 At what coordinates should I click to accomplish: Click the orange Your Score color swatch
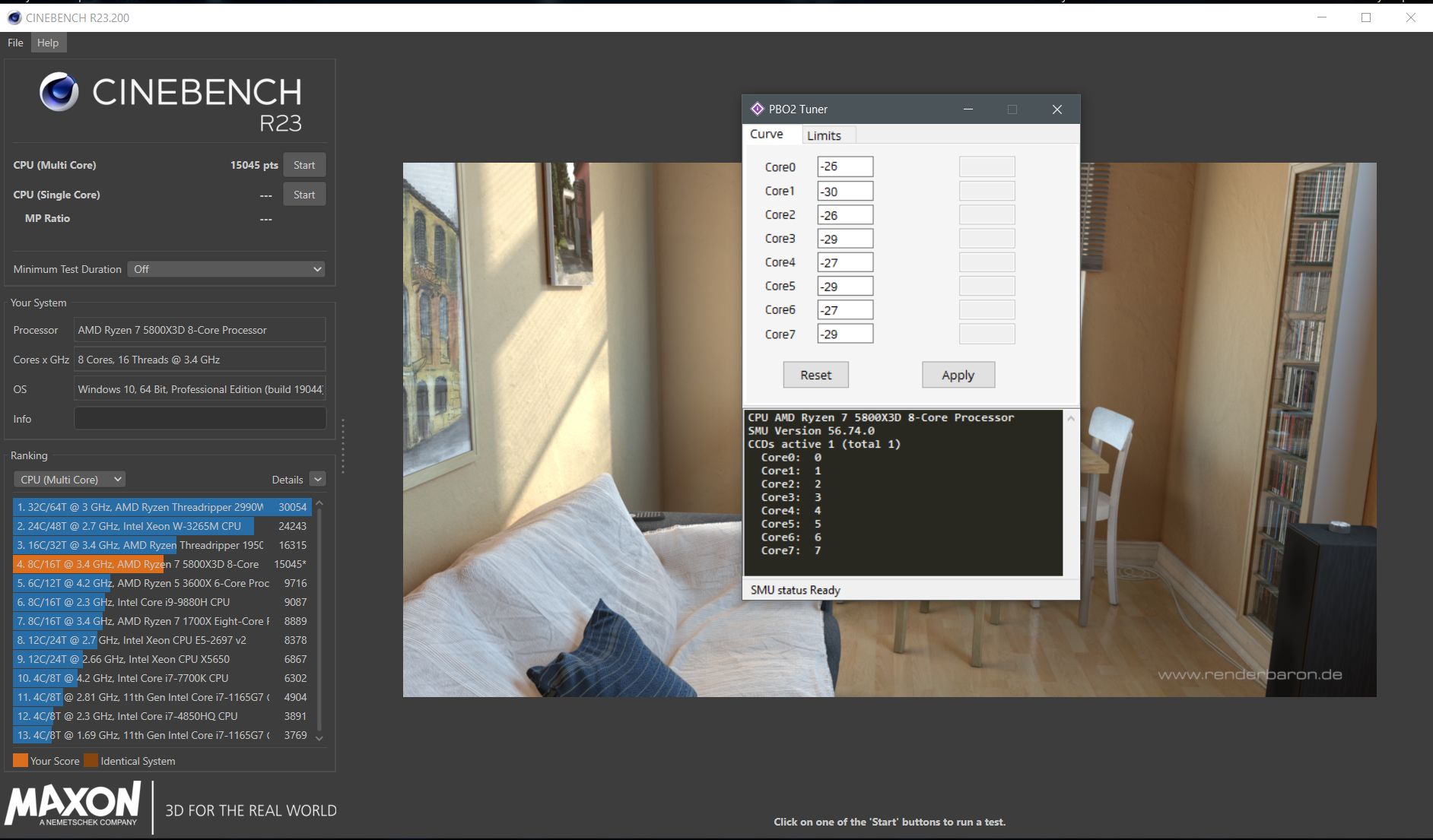[x=21, y=760]
